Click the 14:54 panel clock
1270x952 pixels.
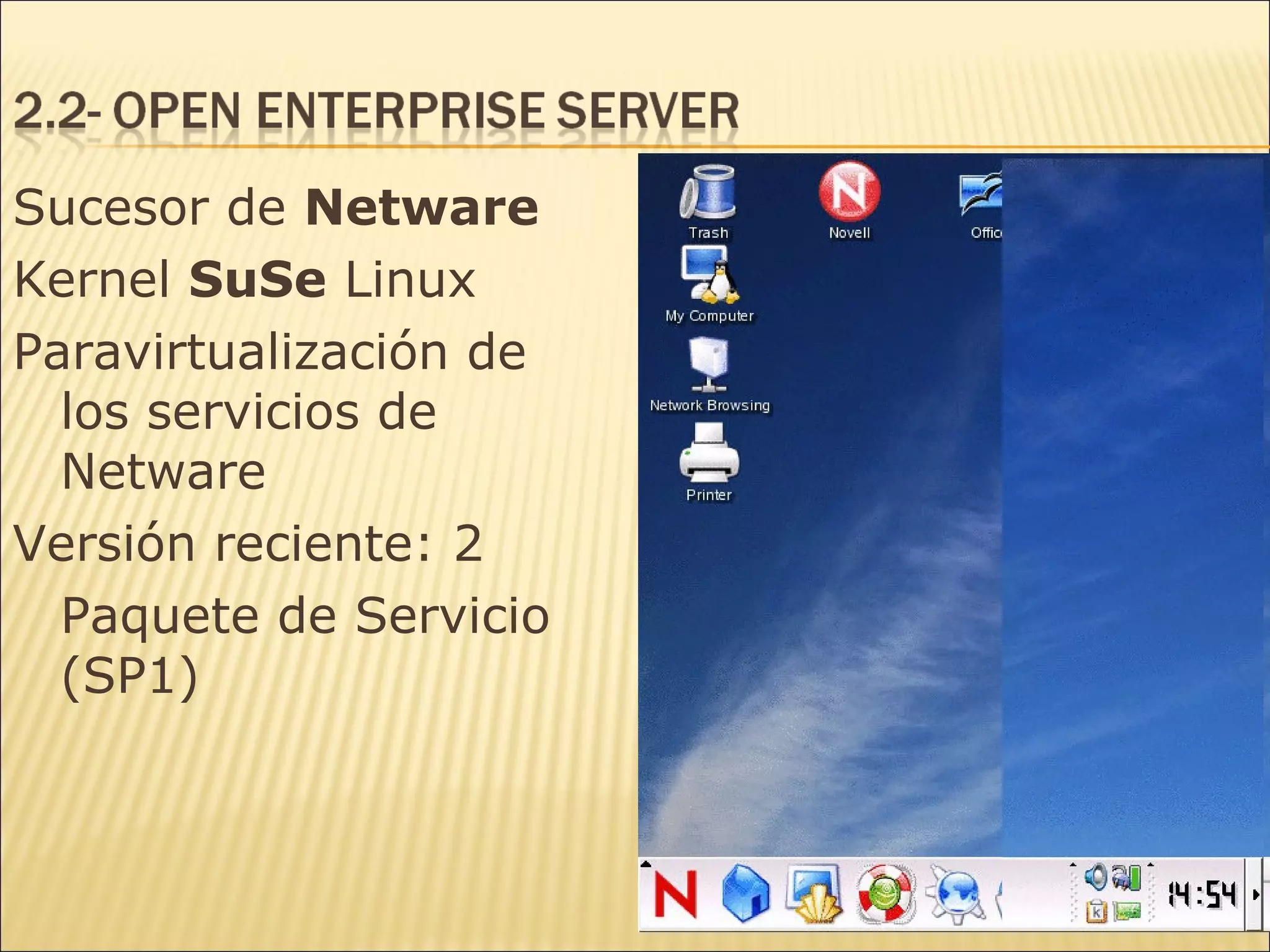[x=1202, y=895]
